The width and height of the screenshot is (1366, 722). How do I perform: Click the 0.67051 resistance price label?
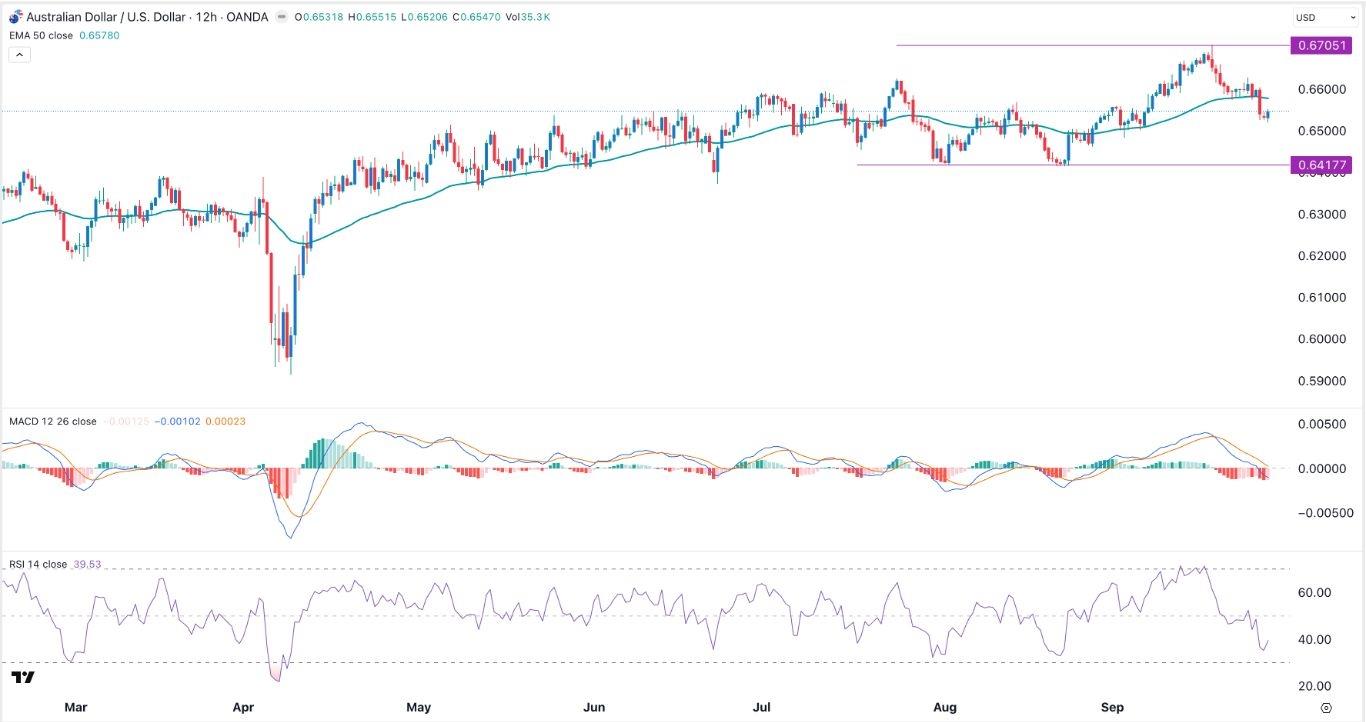(1322, 46)
